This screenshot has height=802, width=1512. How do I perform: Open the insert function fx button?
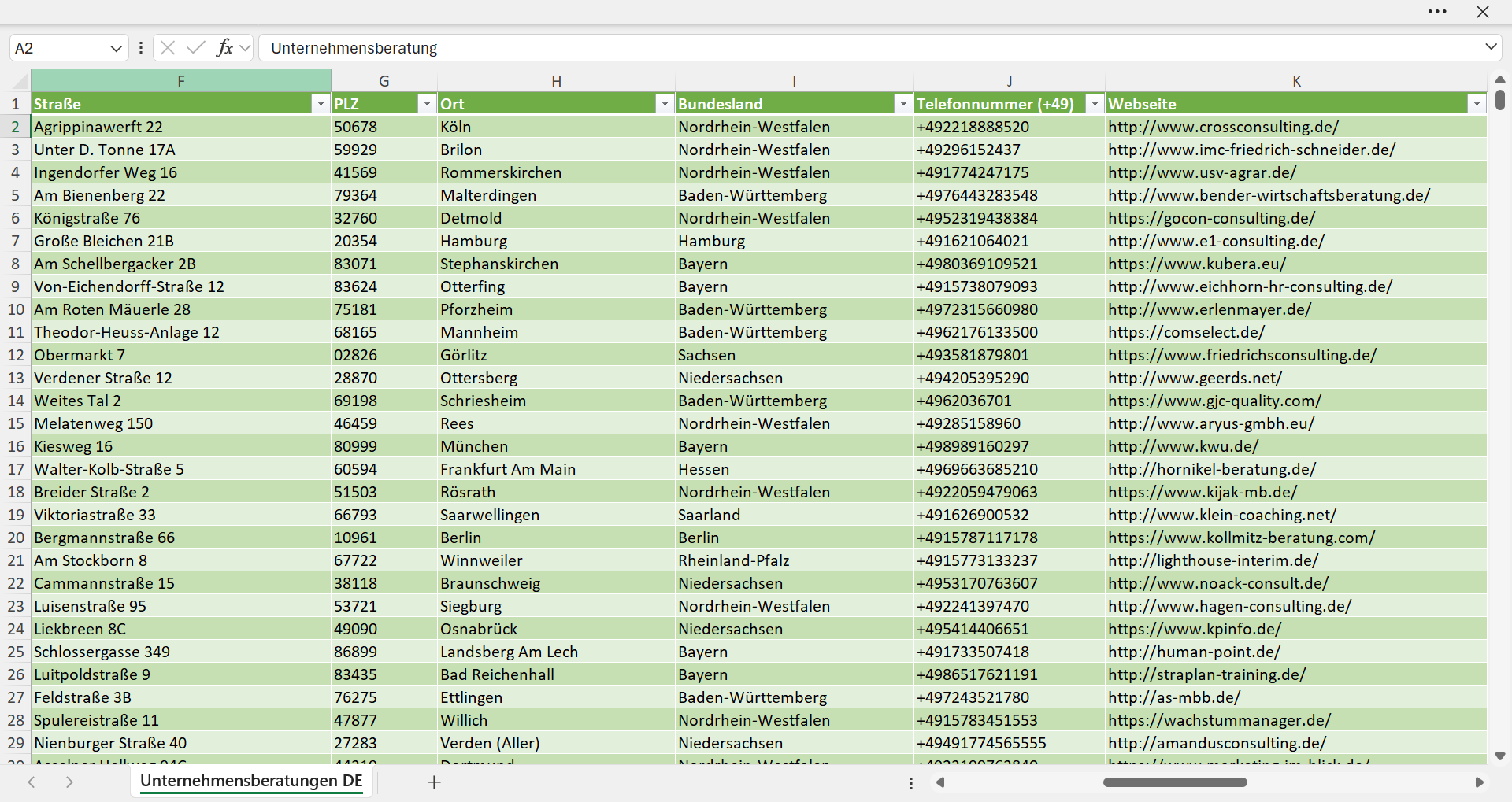point(224,48)
